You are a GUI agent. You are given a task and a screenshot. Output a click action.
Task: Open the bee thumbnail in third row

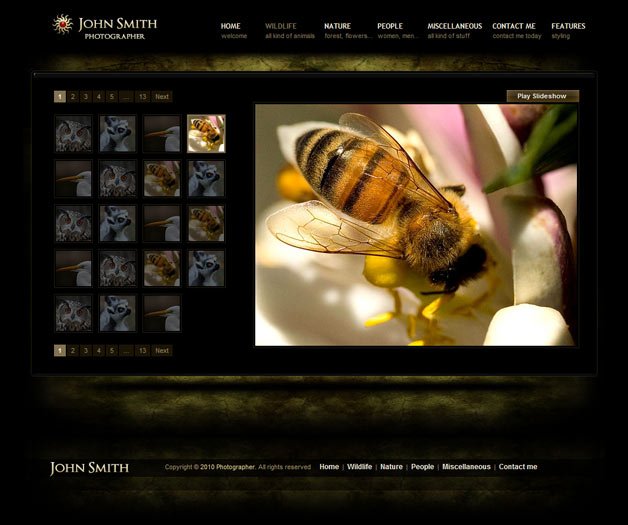point(206,223)
